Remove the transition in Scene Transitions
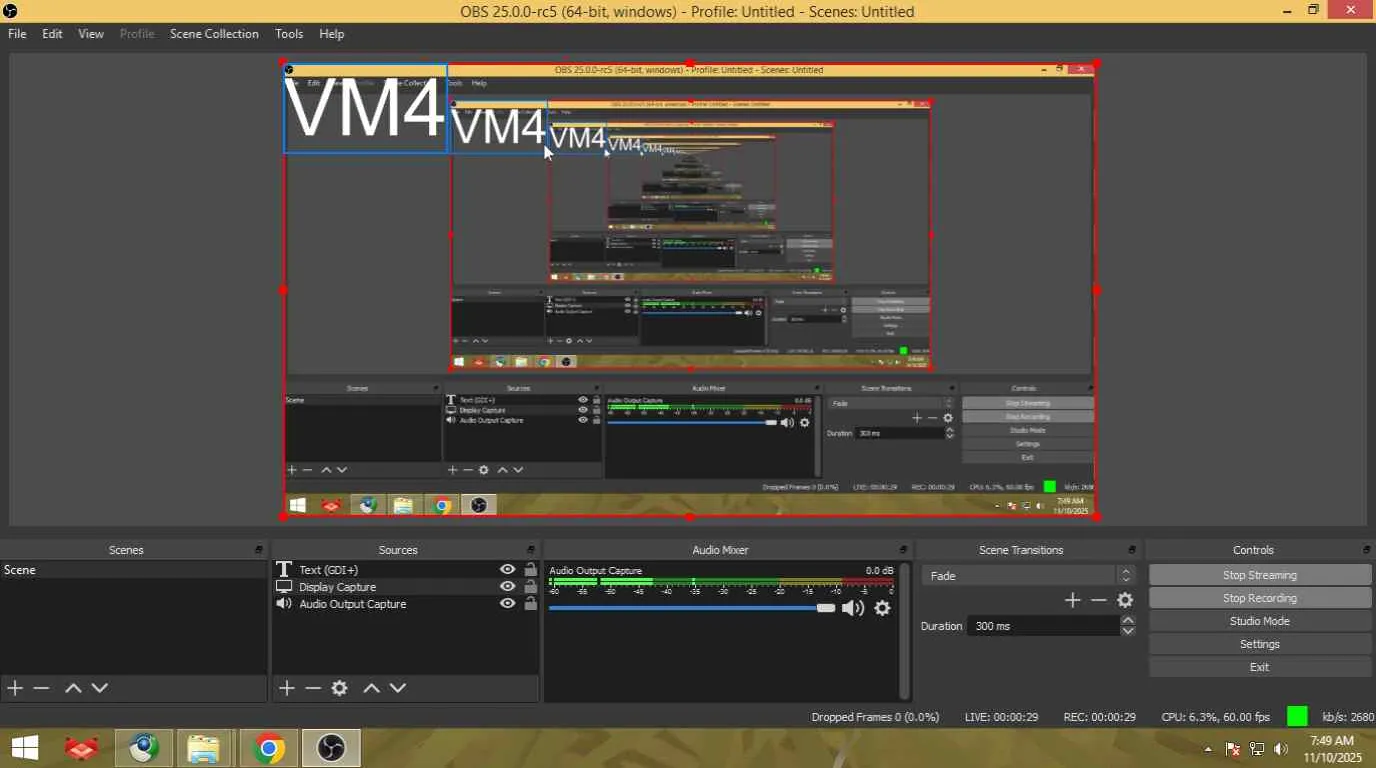1376x768 pixels. pos(1099,600)
